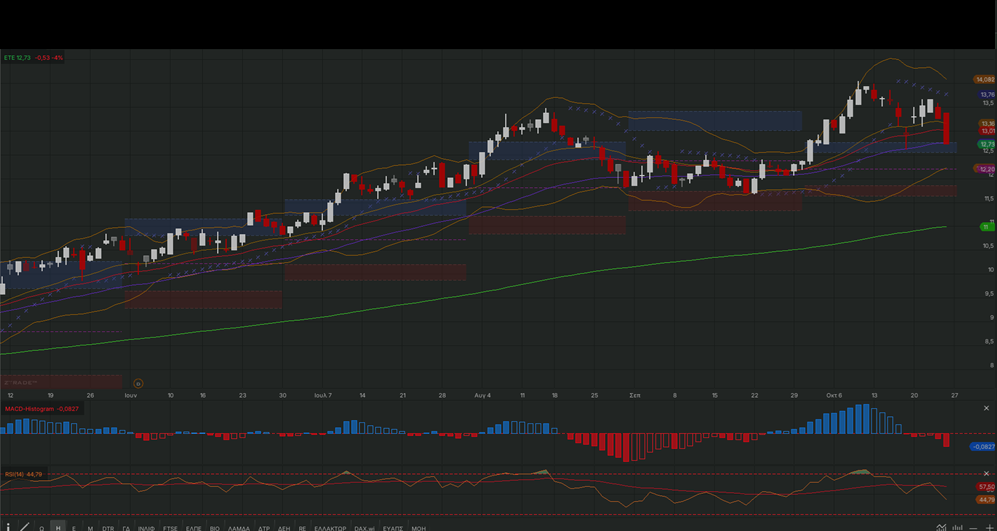Click the circular marker on the date axis
This screenshot has width=997, height=531.
click(139, 383)
